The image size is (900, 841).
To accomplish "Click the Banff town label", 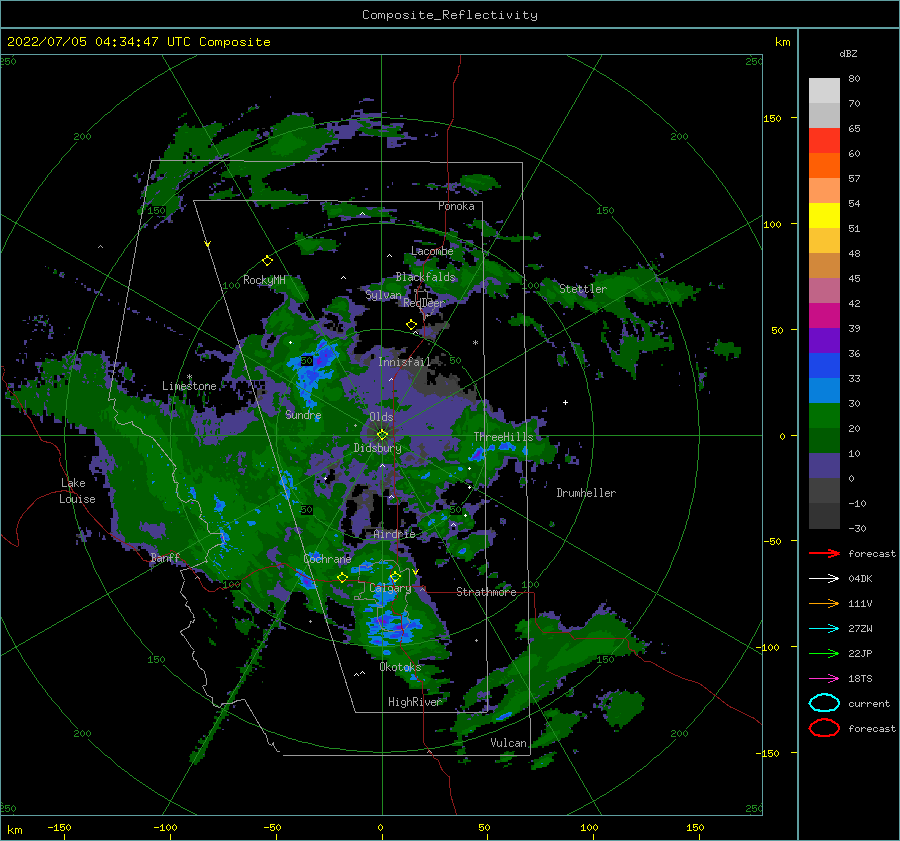I will 165,557.
